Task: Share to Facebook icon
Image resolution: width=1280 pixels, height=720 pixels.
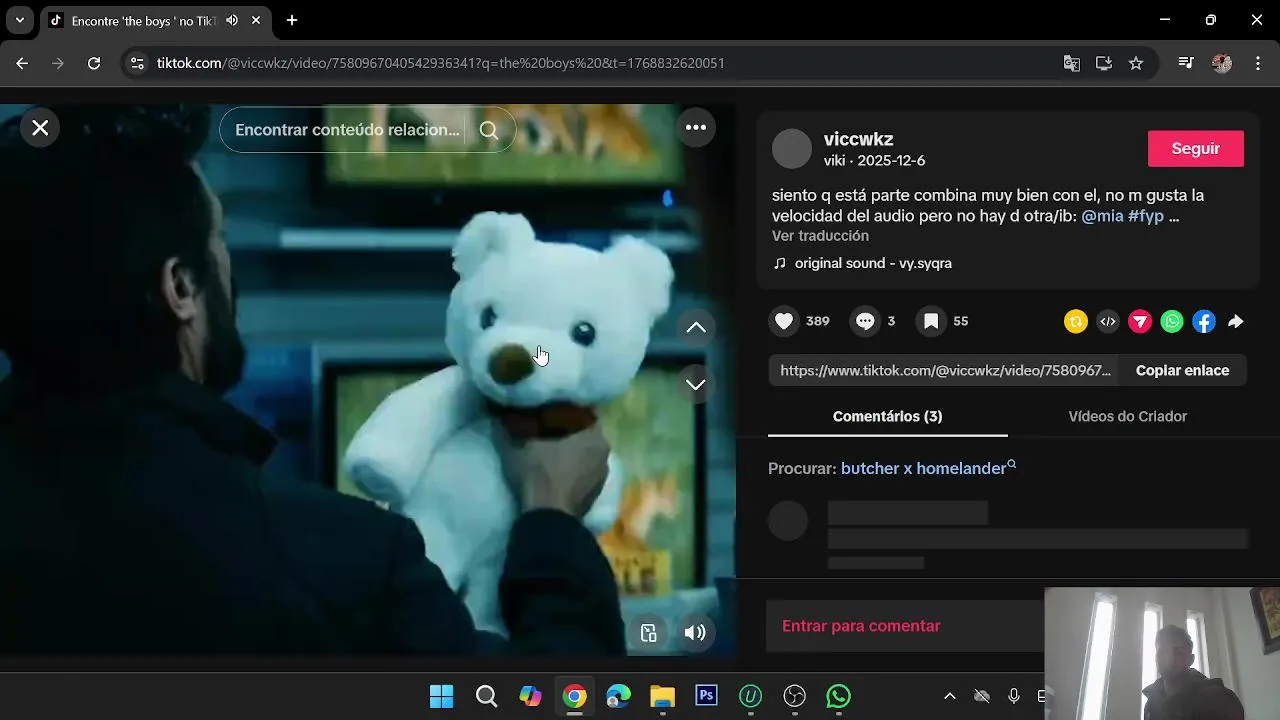Action: (x=1204, y=321)
